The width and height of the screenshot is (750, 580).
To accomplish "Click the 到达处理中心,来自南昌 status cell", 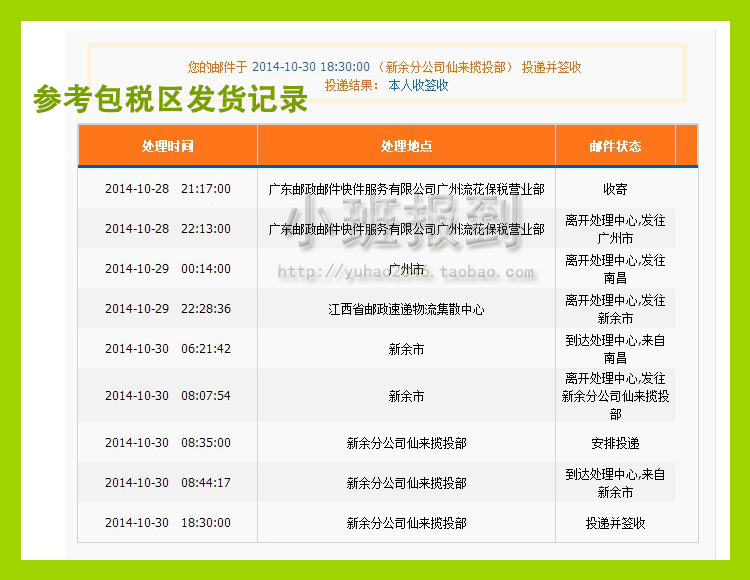I will click(615, 349).
